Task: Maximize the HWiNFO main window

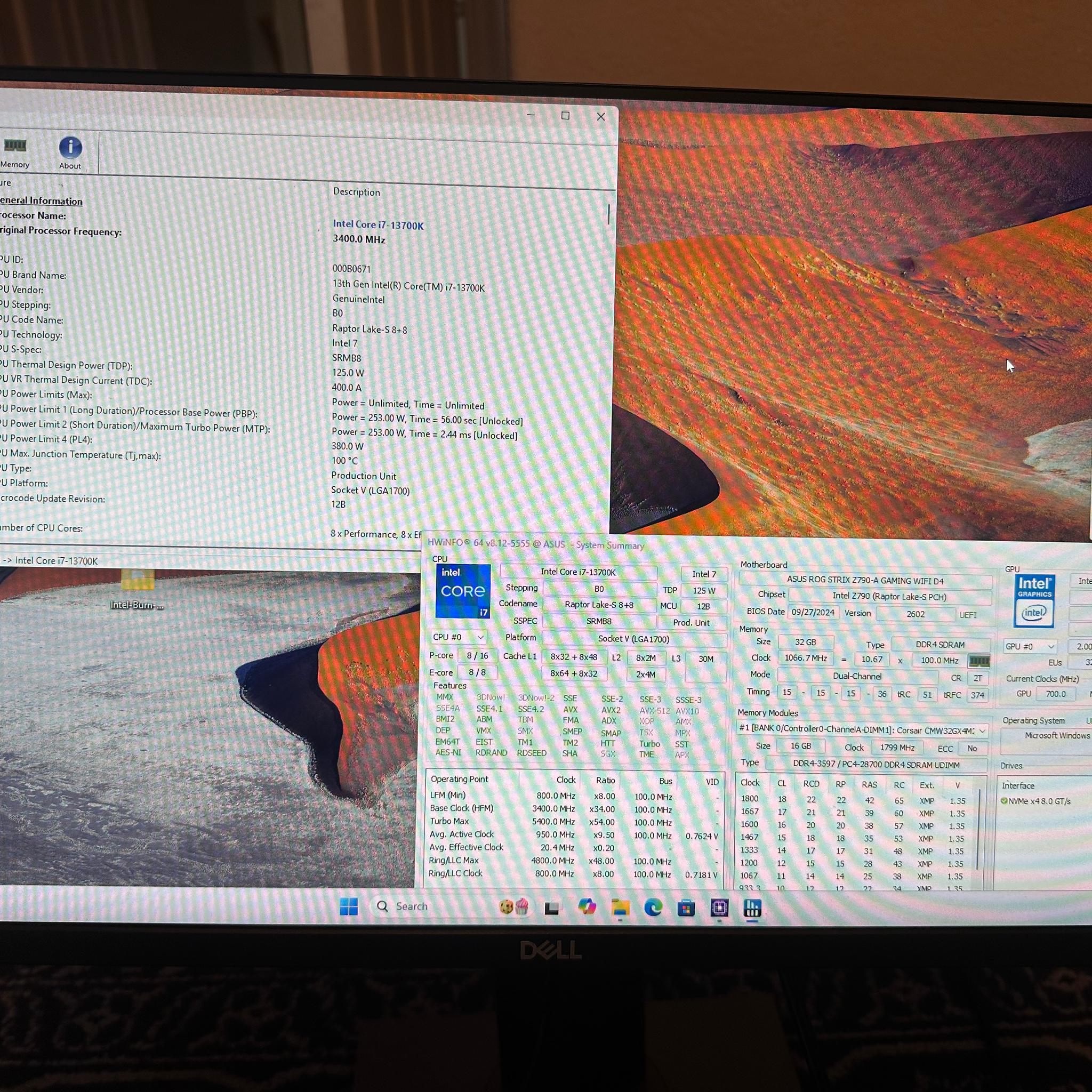Action: pyautogui.click(x=565, y=116)
